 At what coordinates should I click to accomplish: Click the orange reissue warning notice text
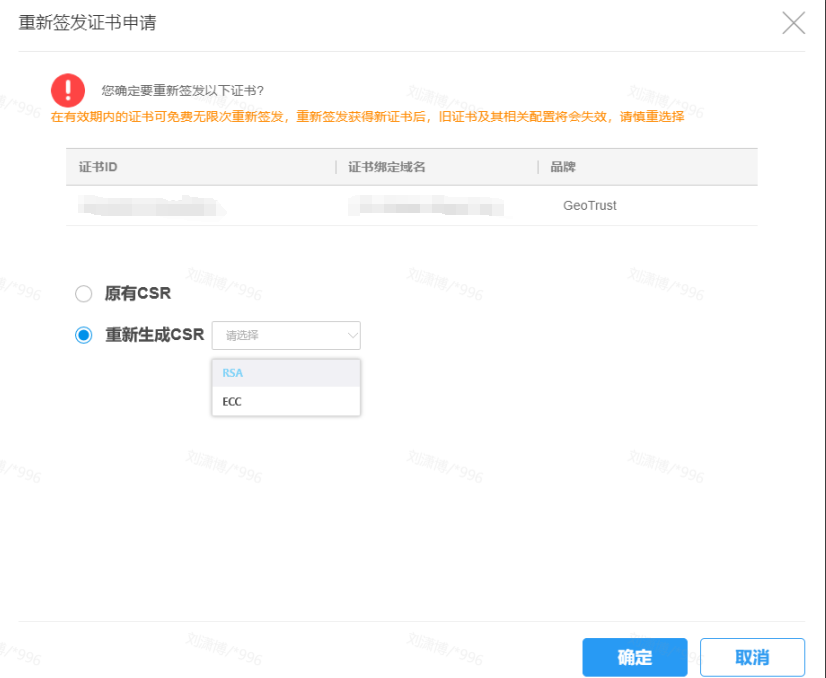coord(367,117)
